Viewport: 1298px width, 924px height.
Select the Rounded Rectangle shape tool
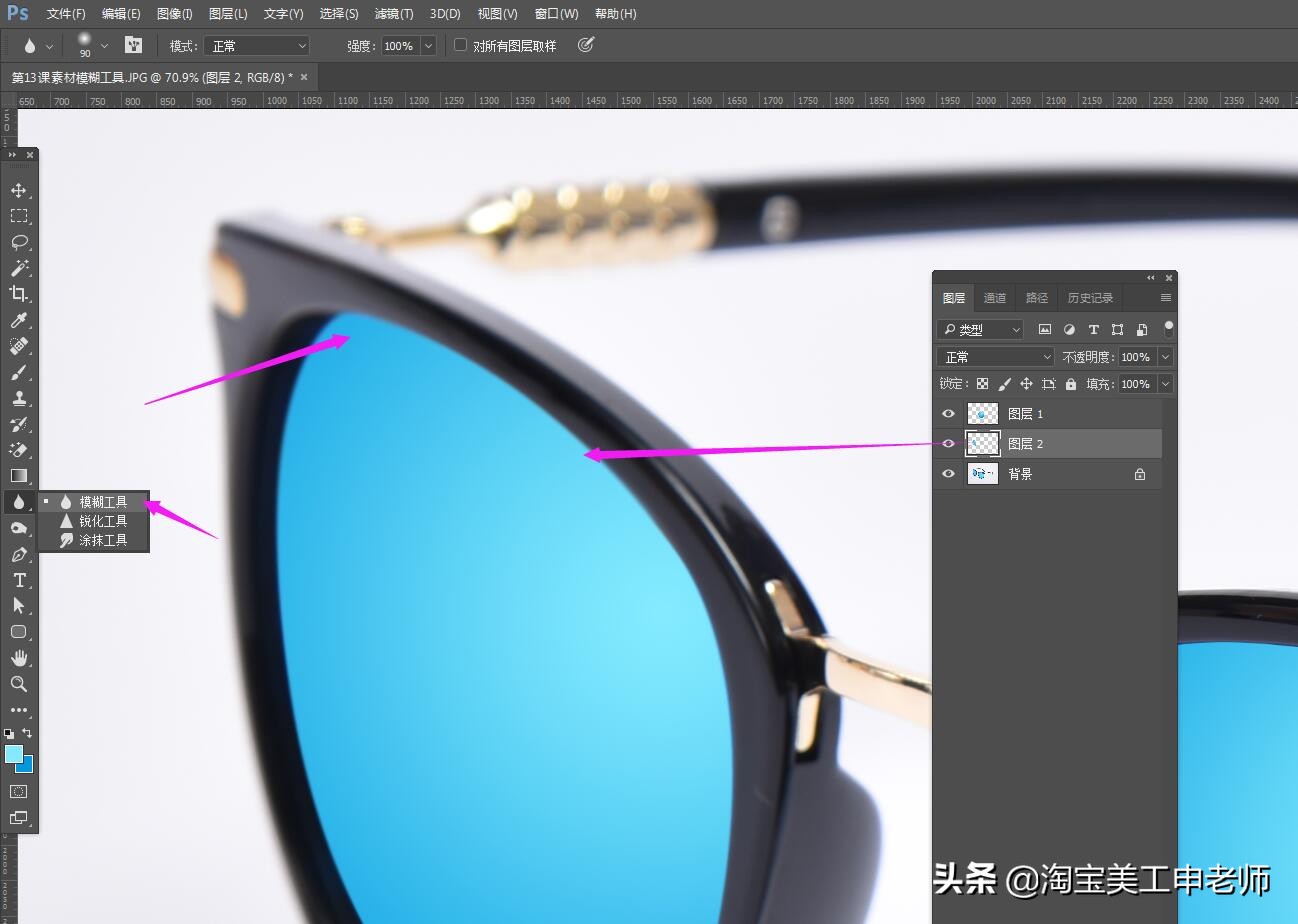tap(19, 632)
